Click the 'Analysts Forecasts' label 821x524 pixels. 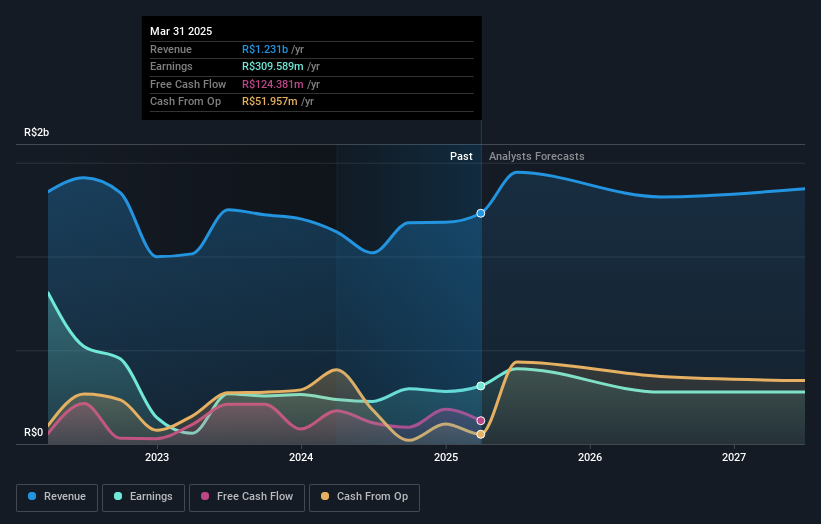pos(537,156)
